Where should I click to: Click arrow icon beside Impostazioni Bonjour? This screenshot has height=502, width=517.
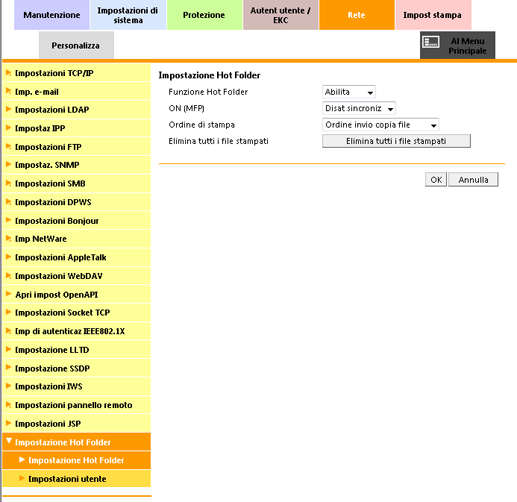(x=9, y=220)
